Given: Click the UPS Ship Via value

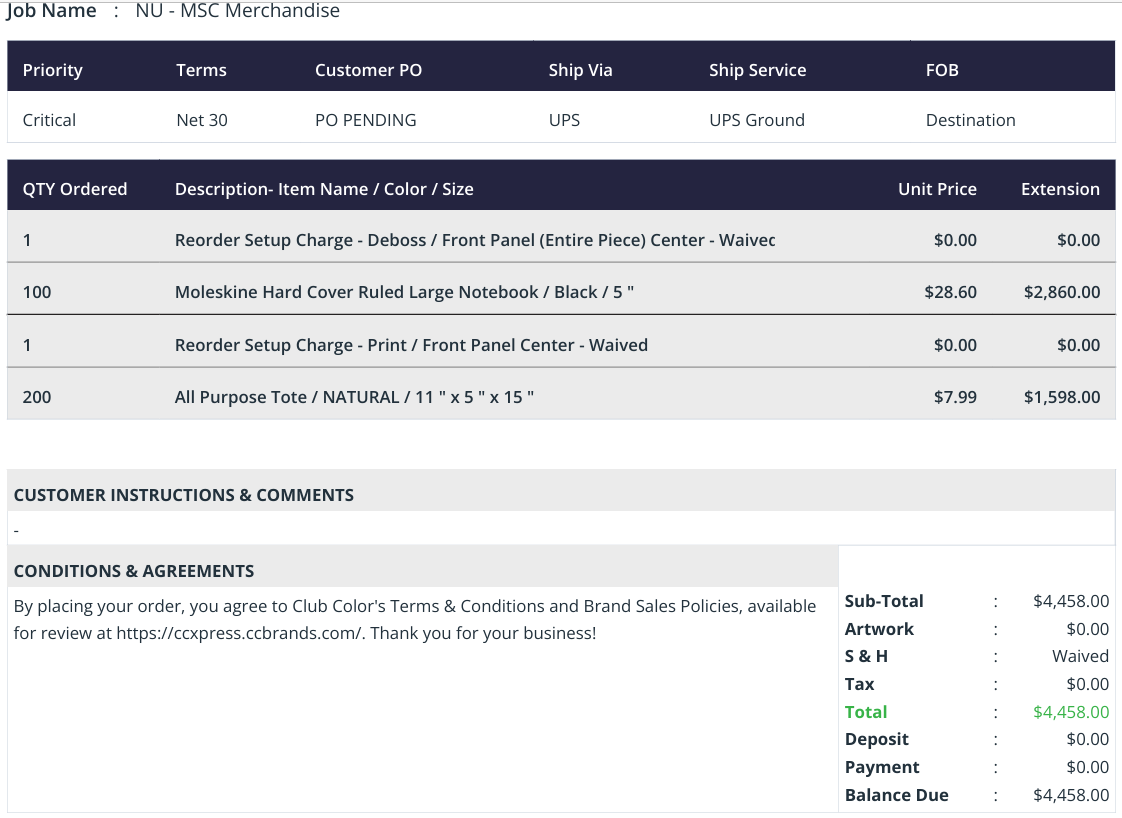Looking at the screenshot, I should 564,120.
